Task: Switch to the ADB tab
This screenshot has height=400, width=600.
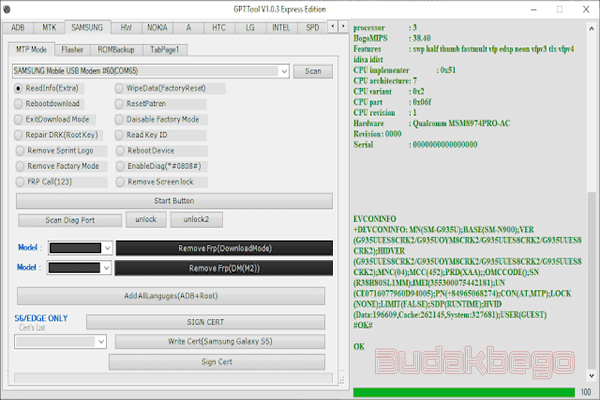Action: click(18, 28)
